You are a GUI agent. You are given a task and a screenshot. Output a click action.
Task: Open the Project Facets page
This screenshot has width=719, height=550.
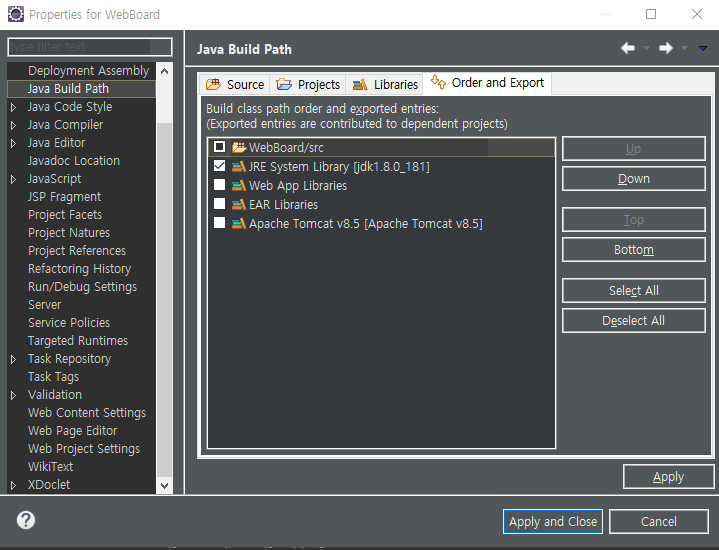65,215
